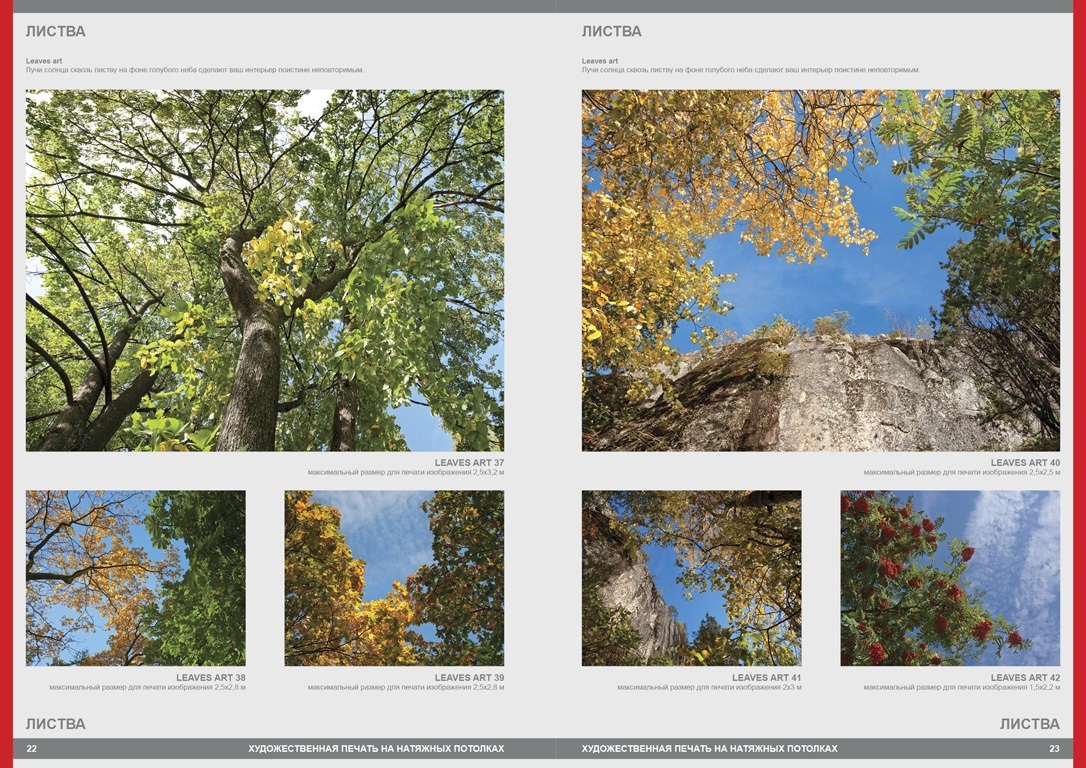Open the Leaves Art 42 red rowan berries photo
The image size is (1086, 768).
(950, 578)
